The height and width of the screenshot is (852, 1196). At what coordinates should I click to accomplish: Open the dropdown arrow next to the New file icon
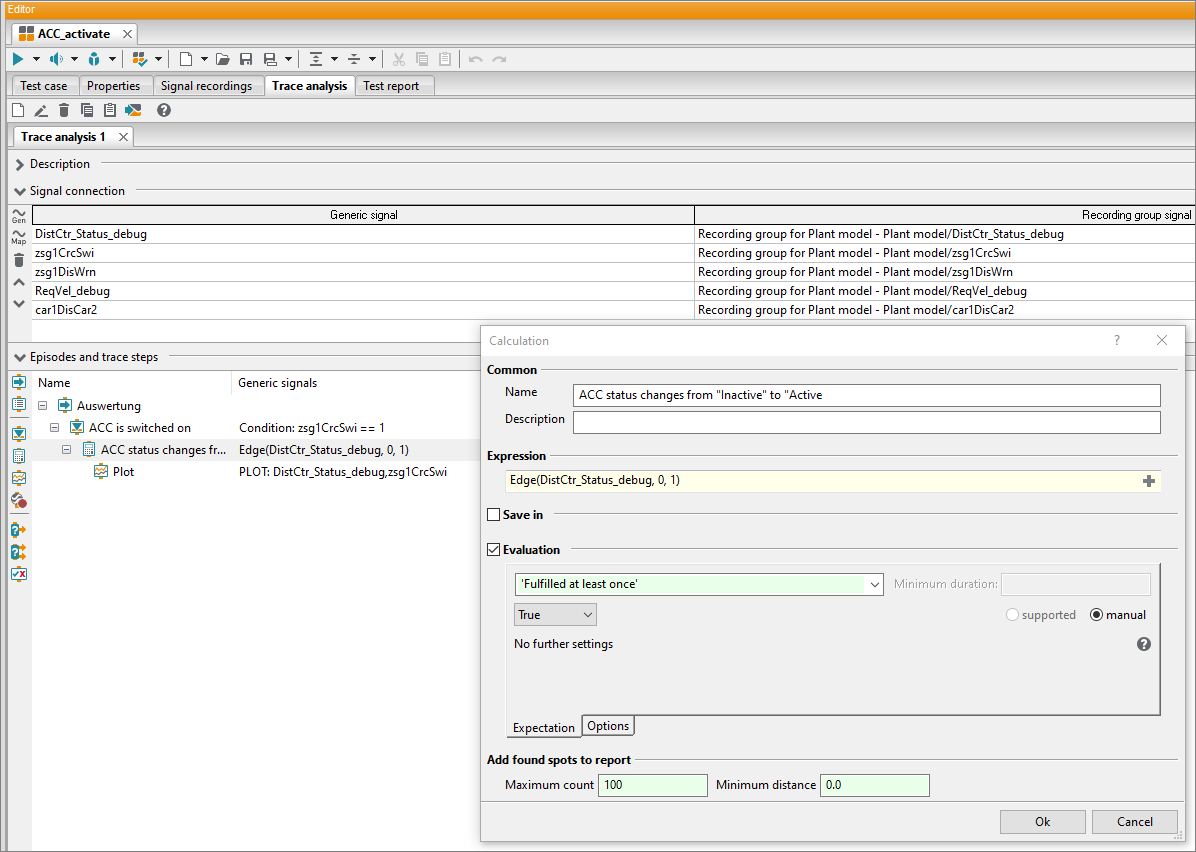(x=204, y=59)
